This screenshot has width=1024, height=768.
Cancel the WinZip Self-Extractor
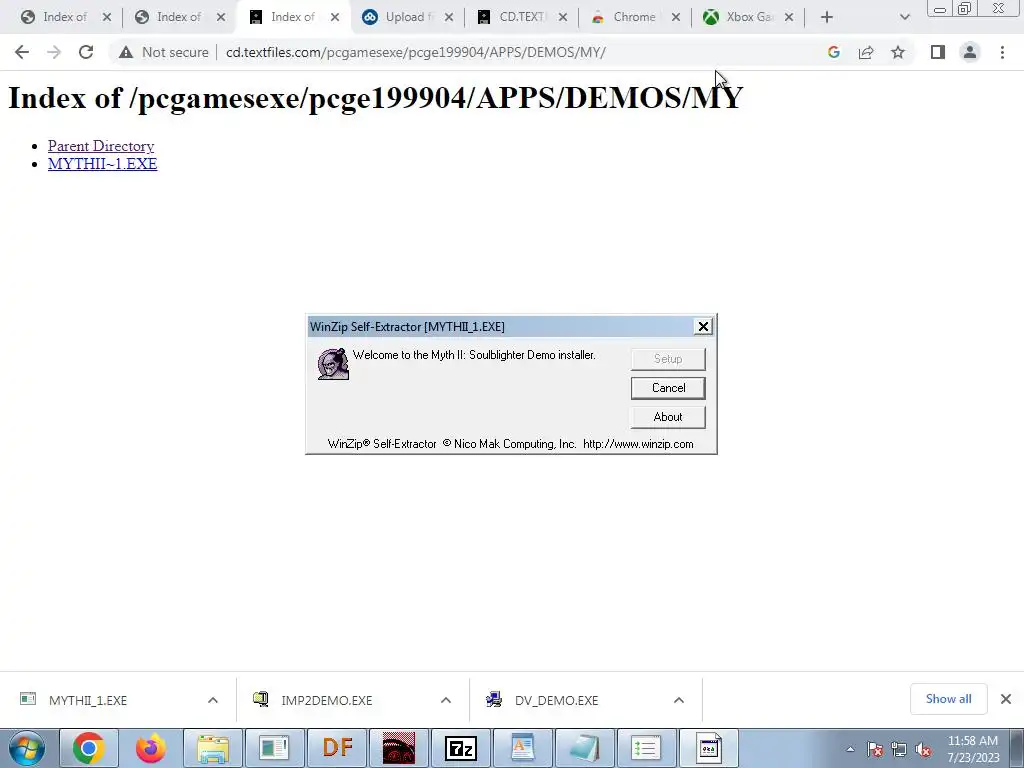[668, 388]
